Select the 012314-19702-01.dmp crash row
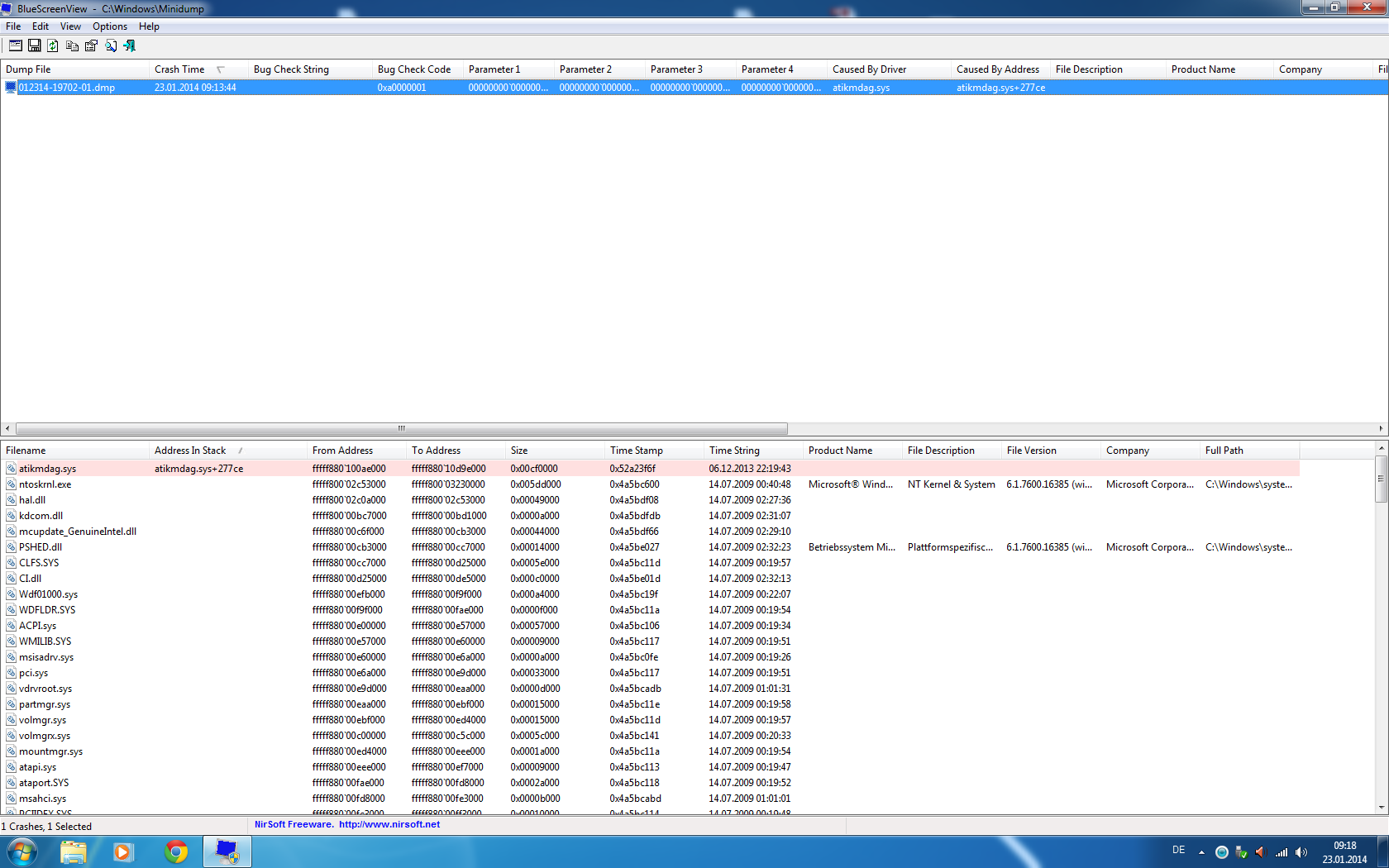The height and width of the screenshot is (868, 1389). click(x=694, y=88)
